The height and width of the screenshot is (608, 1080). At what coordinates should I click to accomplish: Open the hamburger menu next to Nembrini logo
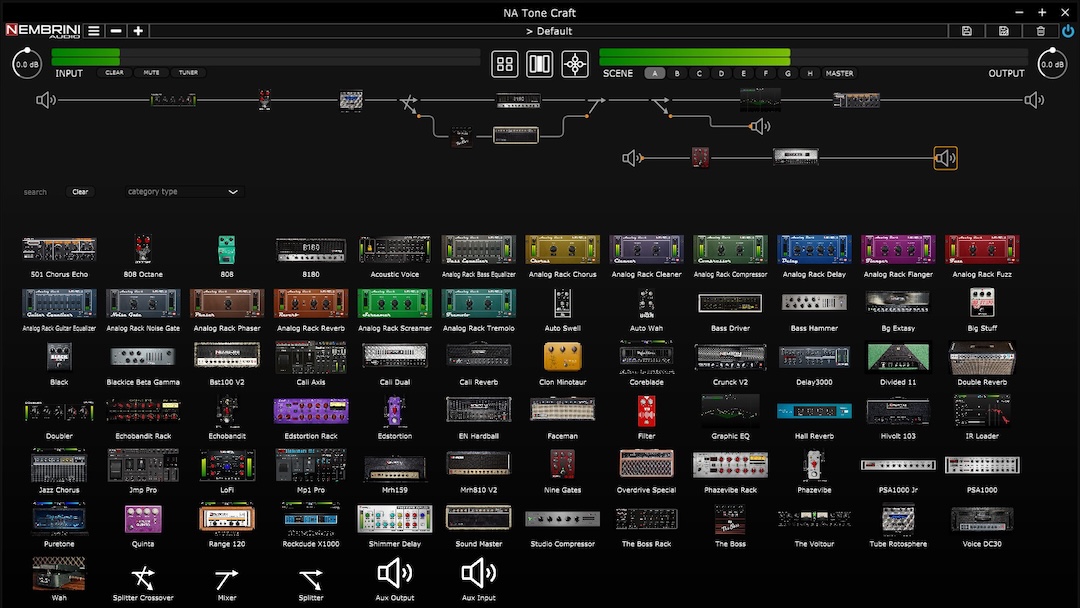tap(93, 30)
